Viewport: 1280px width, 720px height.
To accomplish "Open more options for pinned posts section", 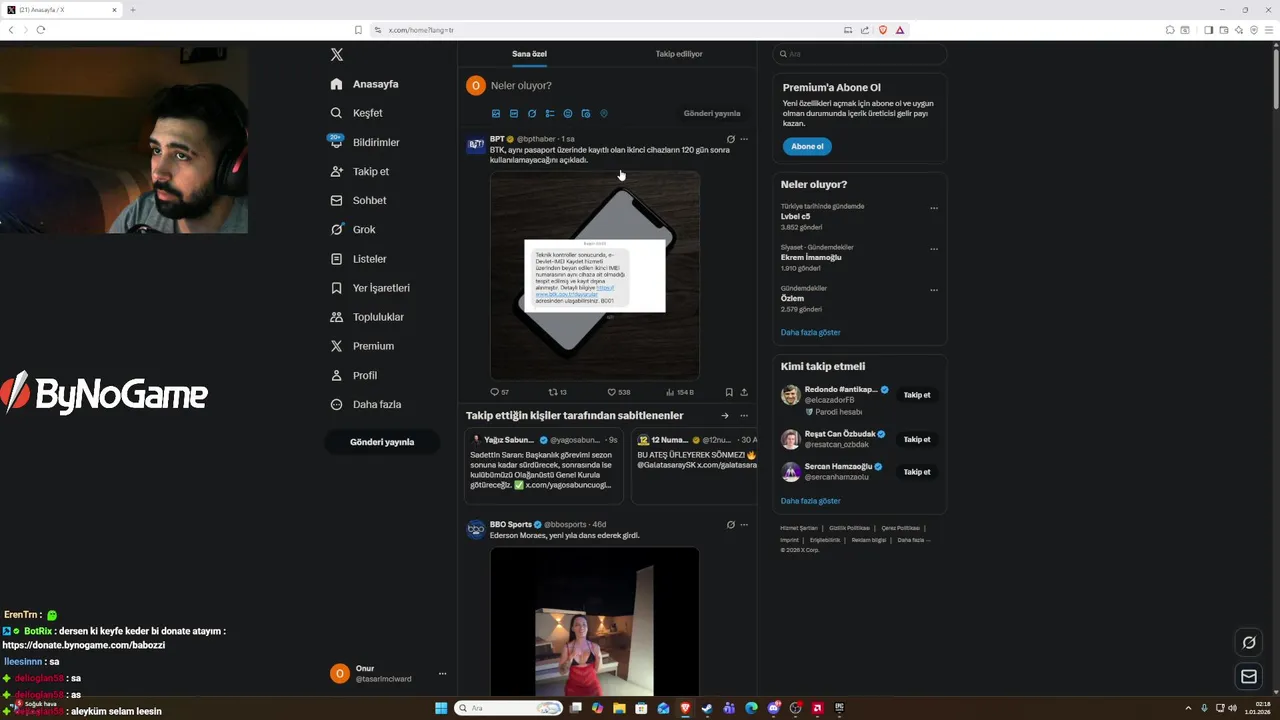I will (x=744, y=416).
